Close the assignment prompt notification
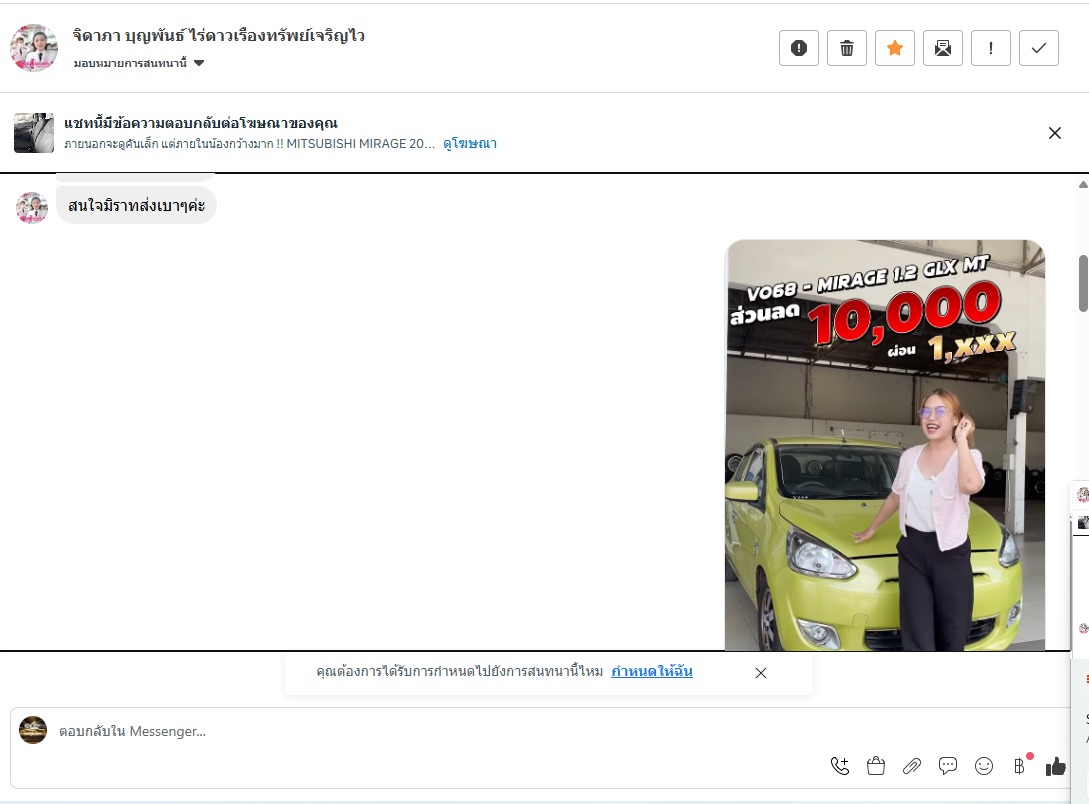 point(761,673)
